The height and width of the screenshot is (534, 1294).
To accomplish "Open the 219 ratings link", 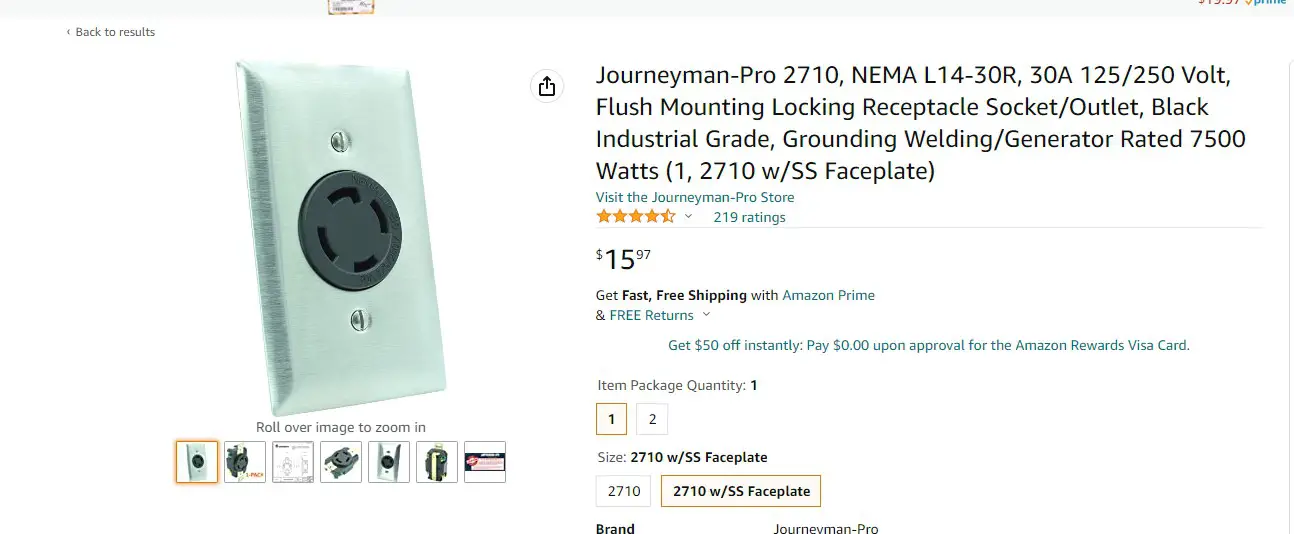I will tap(749, 217).
